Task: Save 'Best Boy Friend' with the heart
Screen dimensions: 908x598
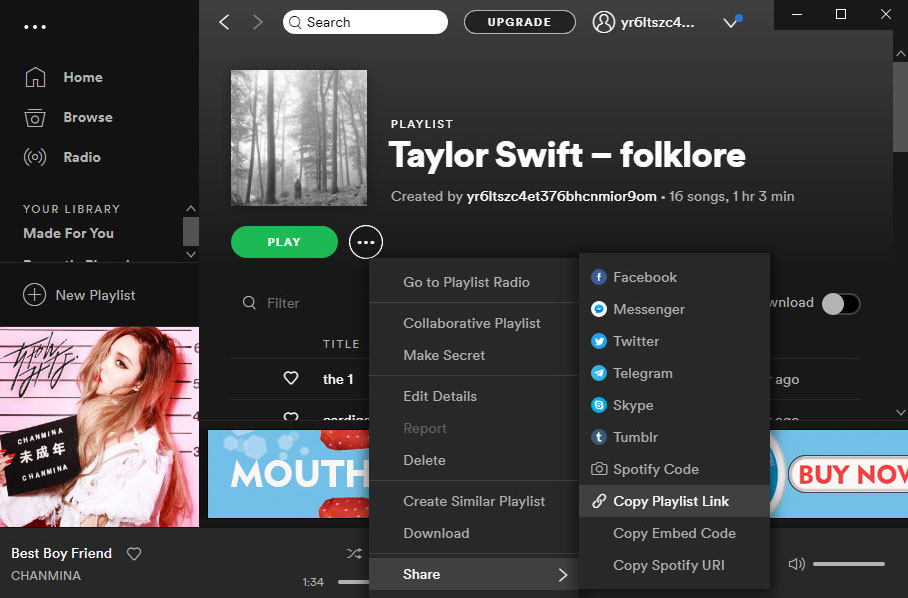Action: pyautogui.click(x=134, y=553)
